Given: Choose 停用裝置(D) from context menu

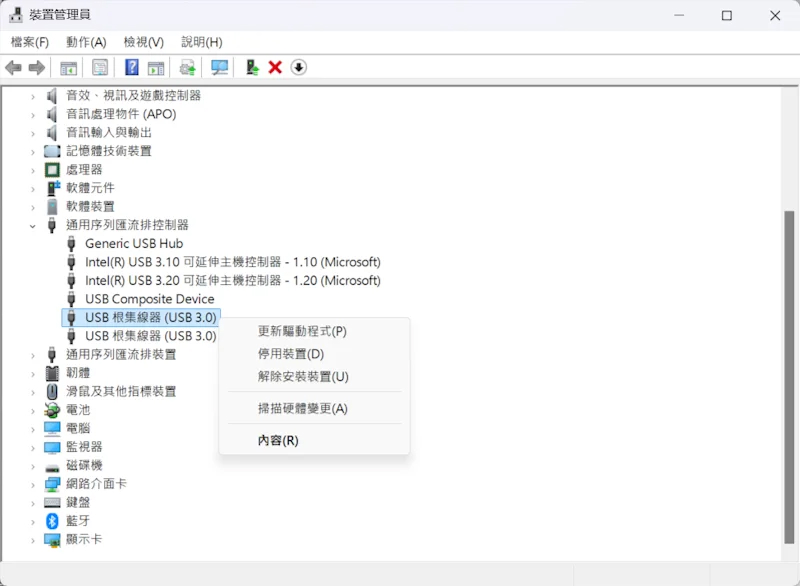Looking at the screenshot, I should [314, 354].
